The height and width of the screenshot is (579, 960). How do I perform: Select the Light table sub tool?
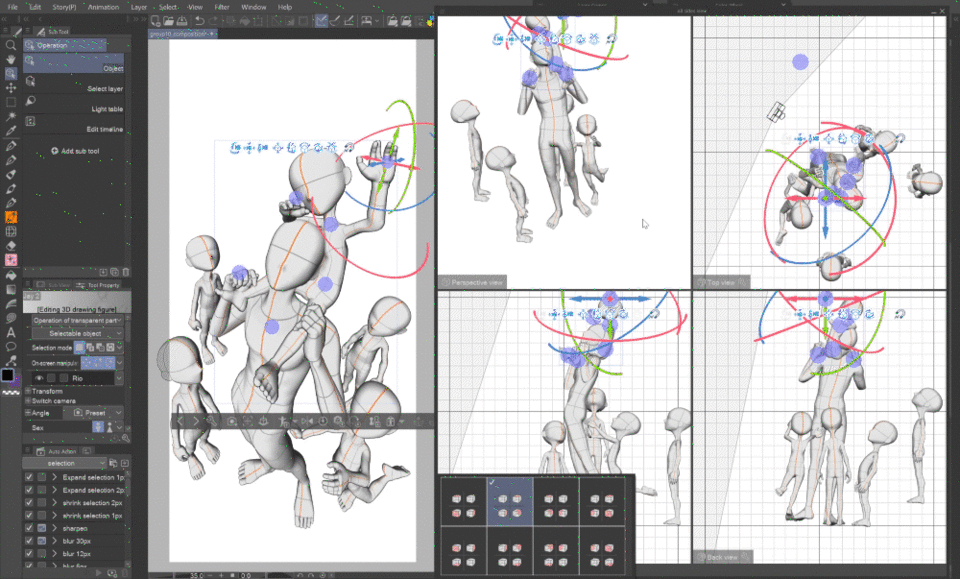(x=73, y=104)
